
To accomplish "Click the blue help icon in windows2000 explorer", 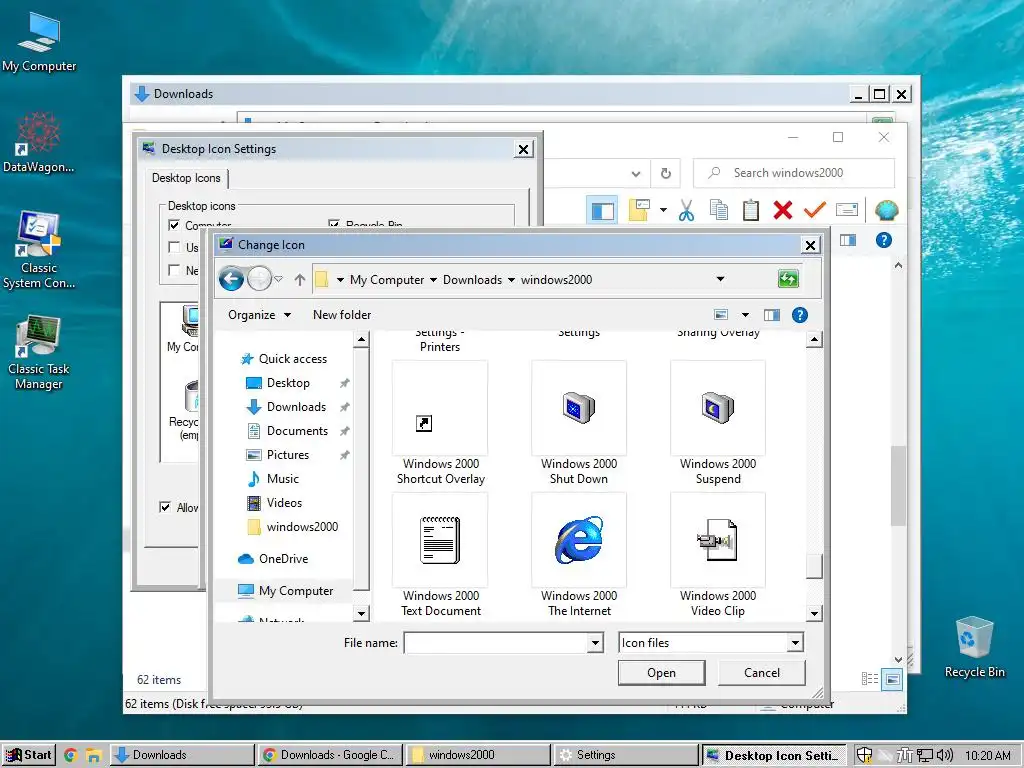I will point(884,240).
